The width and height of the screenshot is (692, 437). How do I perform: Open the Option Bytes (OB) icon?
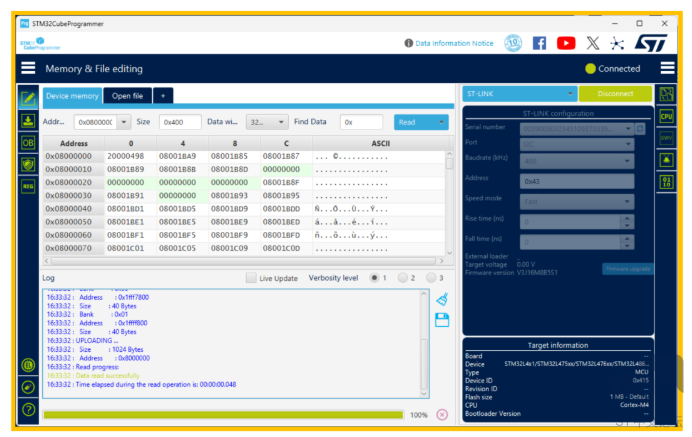click(x=28, y=143)
